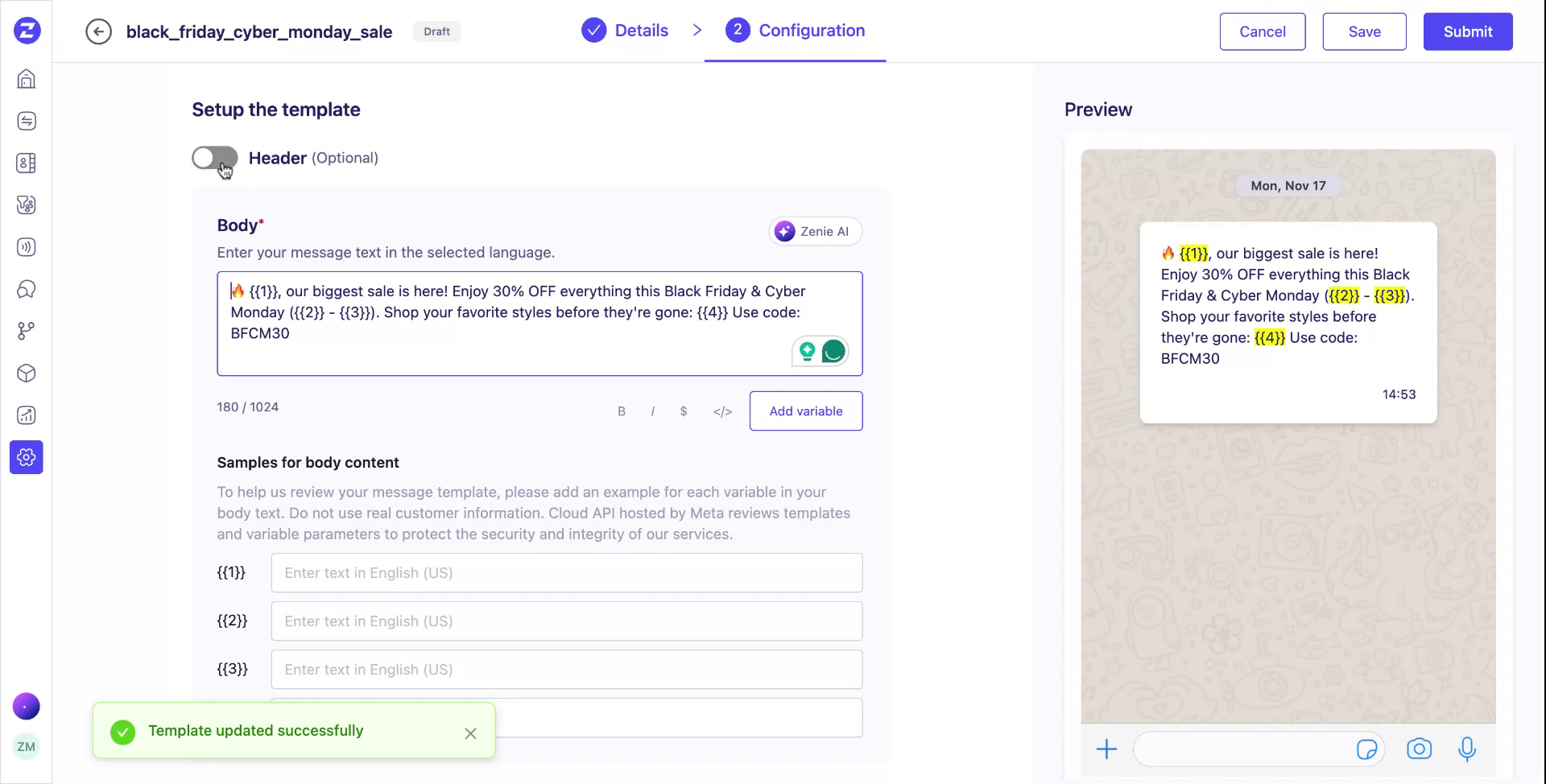
Task: Select the Configuration step tab
Action: point(795,31)
